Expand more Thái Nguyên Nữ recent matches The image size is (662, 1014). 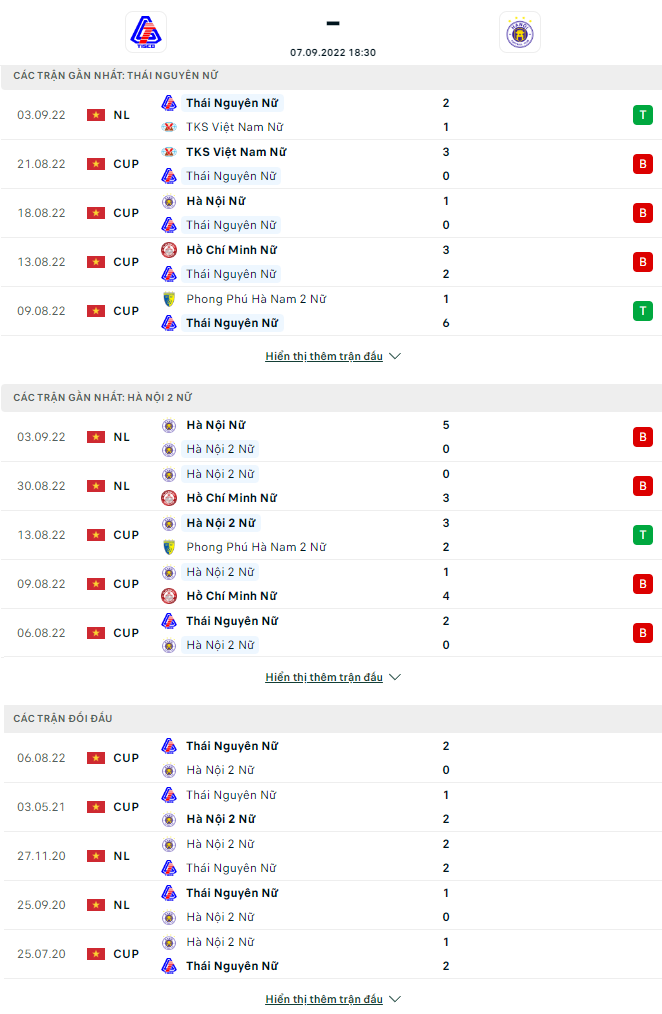(332, 356)
